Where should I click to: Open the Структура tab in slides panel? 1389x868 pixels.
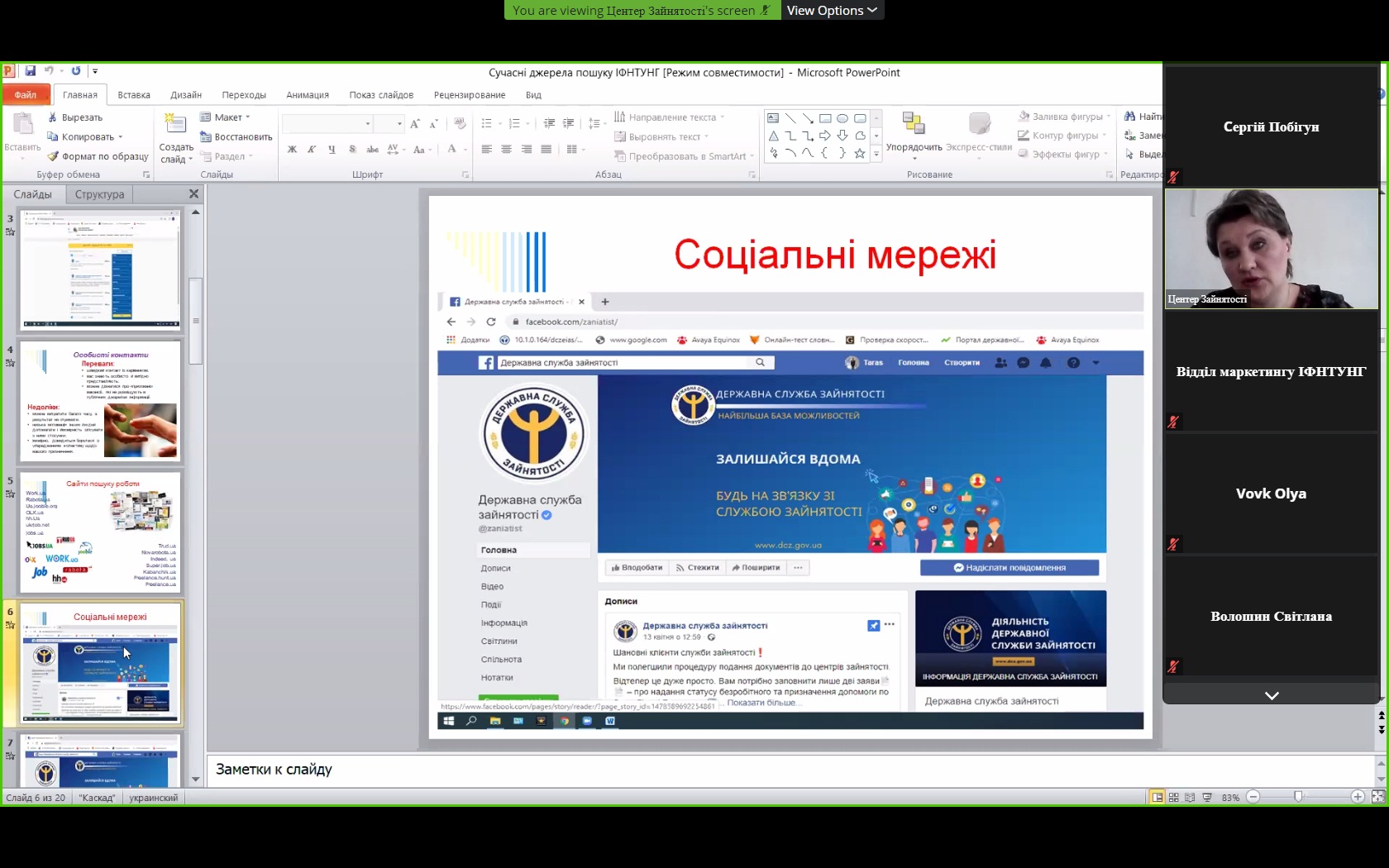[x=98, y=194]
